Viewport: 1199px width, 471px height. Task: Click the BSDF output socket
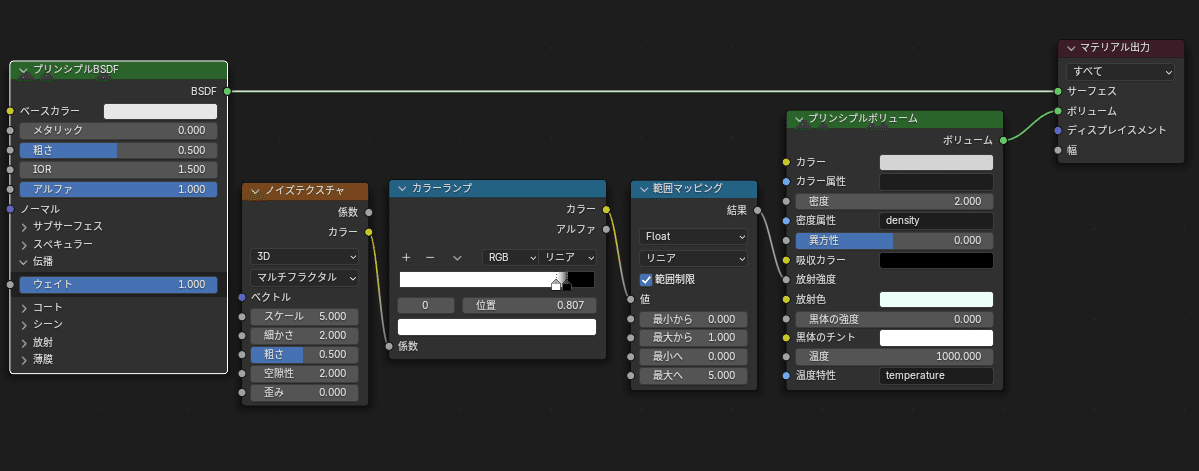[228, 91]
